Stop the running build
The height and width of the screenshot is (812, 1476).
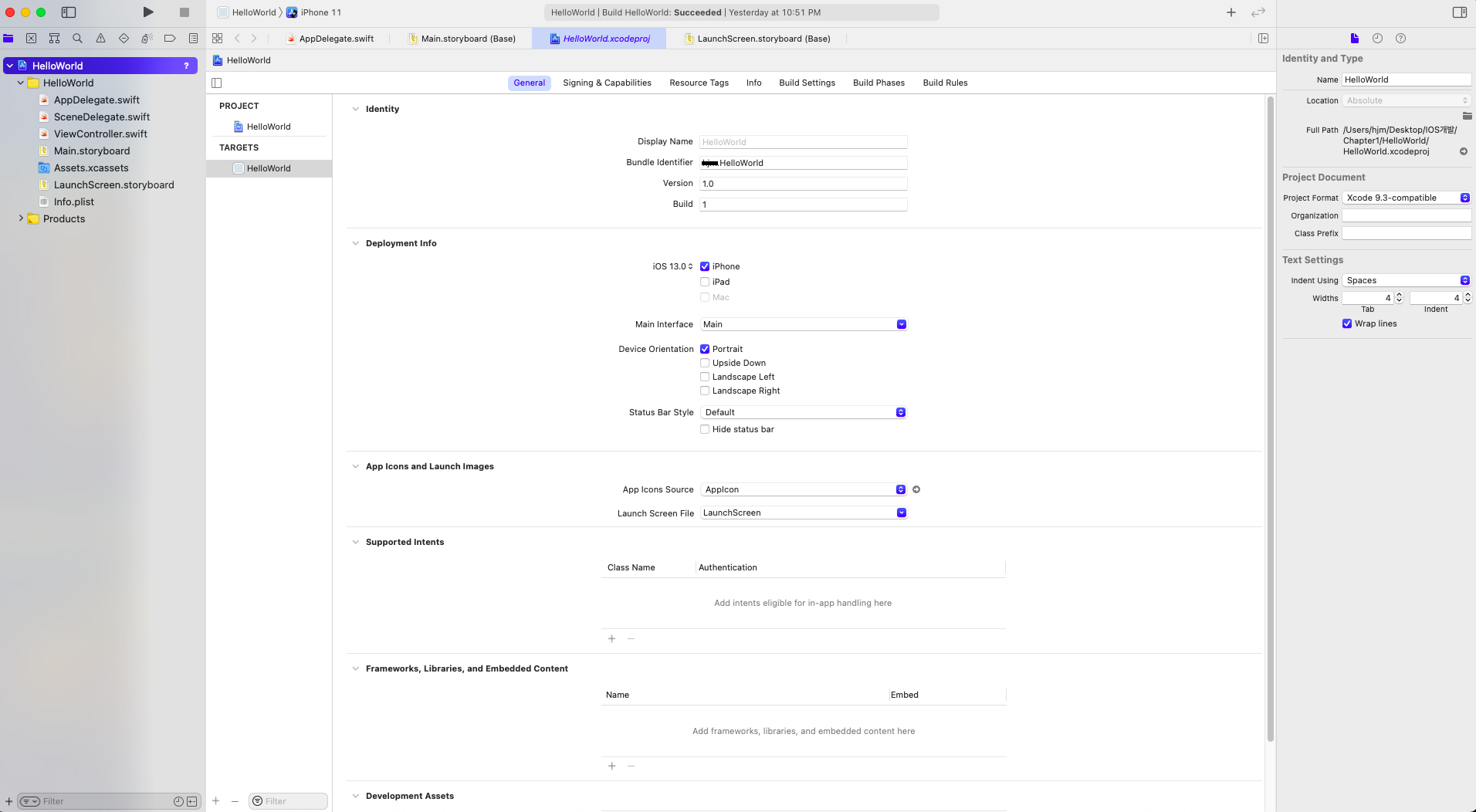point(184,12)
